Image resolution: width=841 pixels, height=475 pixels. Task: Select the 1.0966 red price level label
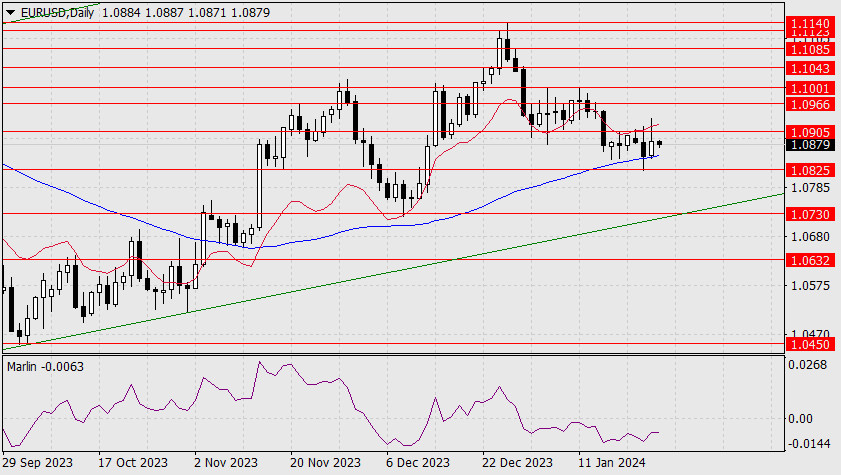(x=810, y=104)
